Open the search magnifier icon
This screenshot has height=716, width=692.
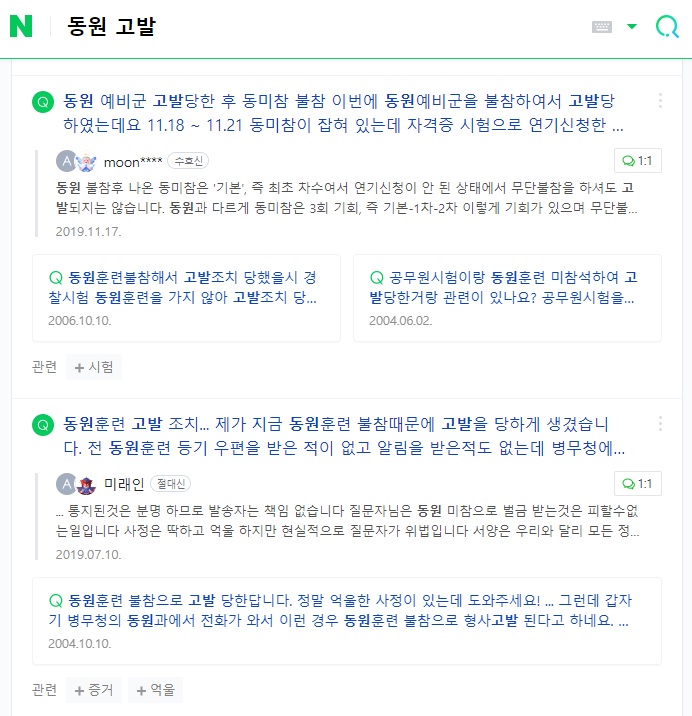666,27
